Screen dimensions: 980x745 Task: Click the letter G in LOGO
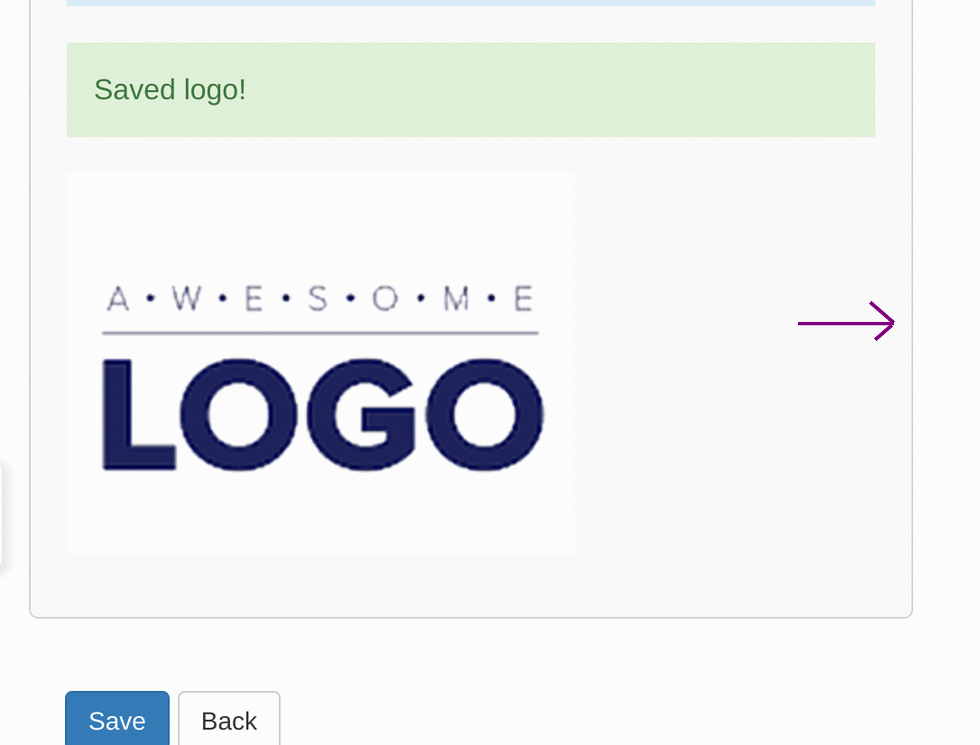(x=361, y=414)
